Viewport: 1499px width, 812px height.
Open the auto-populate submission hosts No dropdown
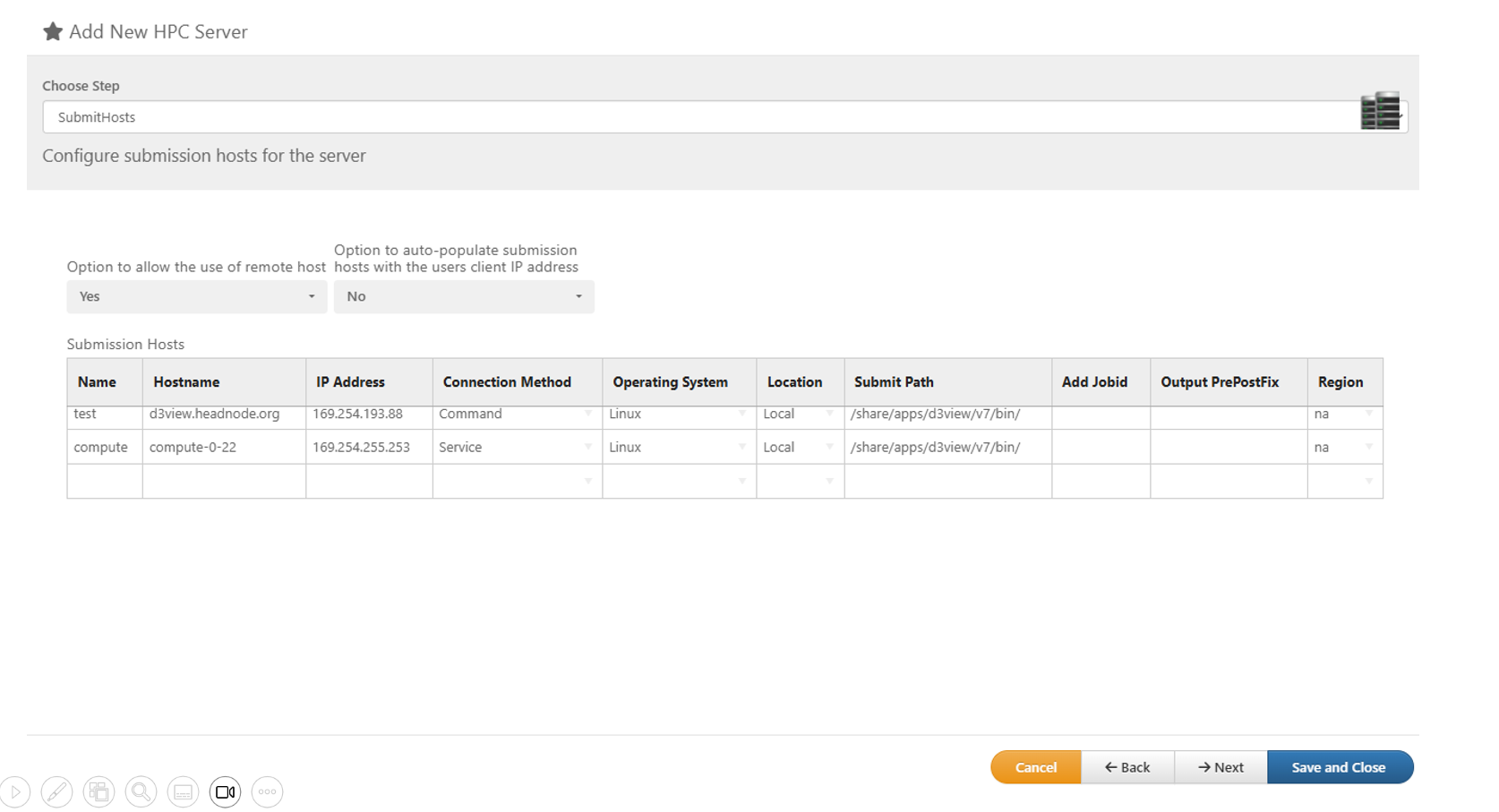click(463, 297)
